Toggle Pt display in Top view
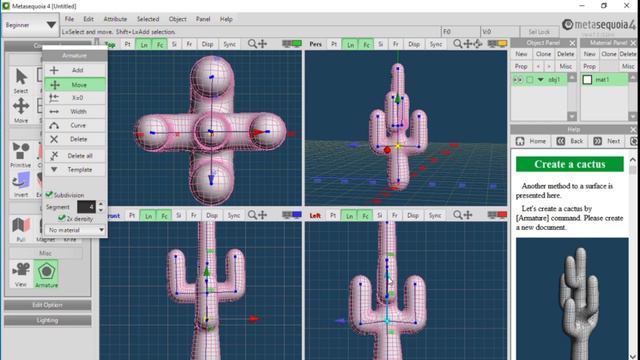The image size is (640, 360). [x=127, y=44]
